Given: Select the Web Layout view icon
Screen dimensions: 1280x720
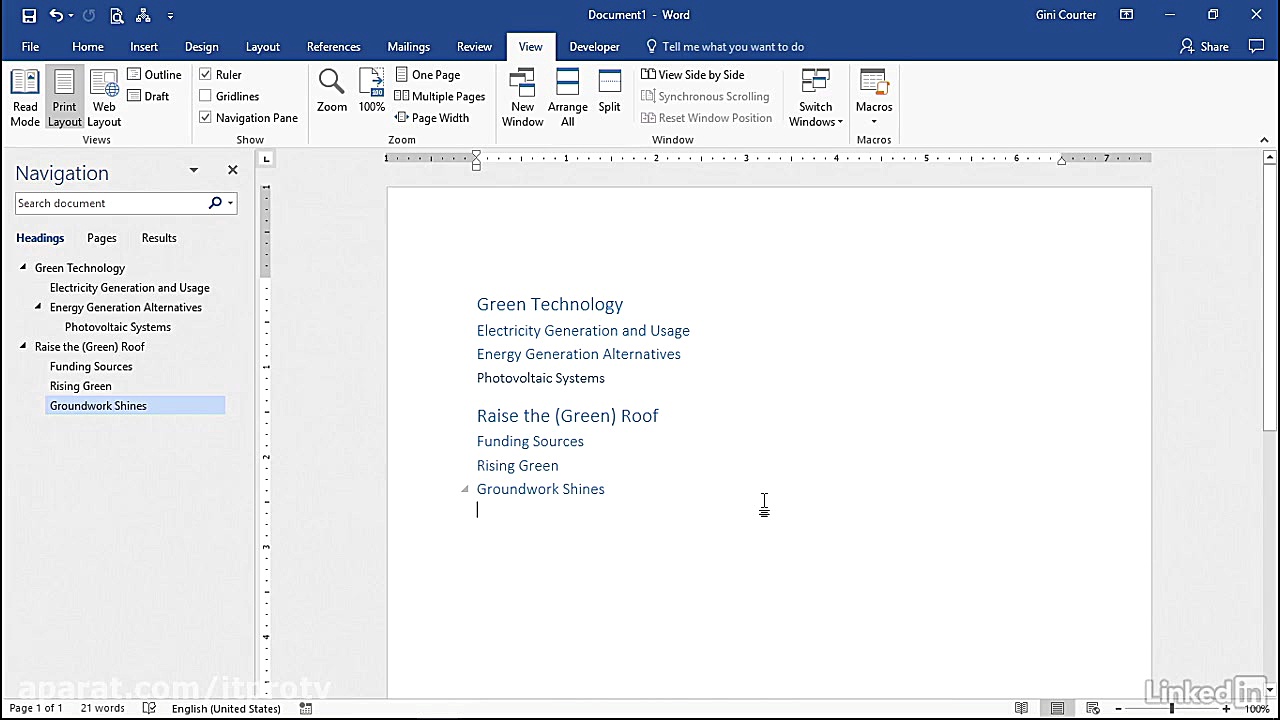Looking at the screenshot, I should tap(104, 97).
